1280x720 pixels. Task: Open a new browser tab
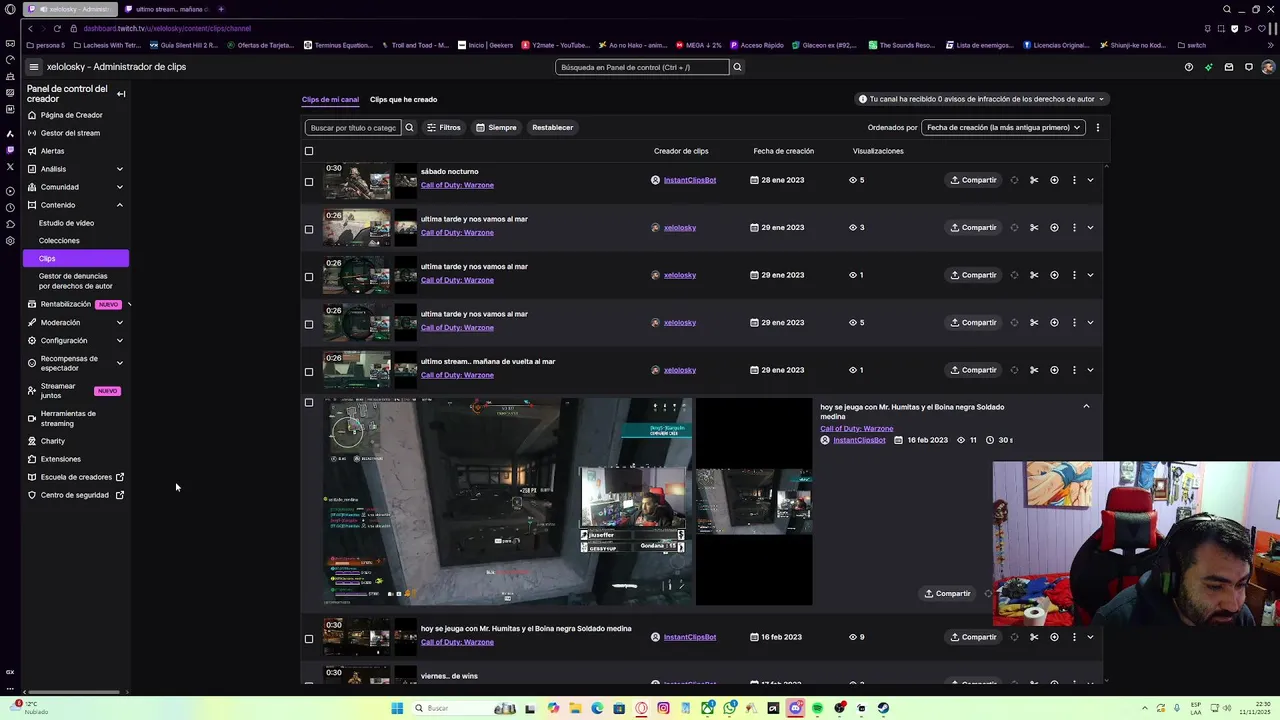point(221,9)
